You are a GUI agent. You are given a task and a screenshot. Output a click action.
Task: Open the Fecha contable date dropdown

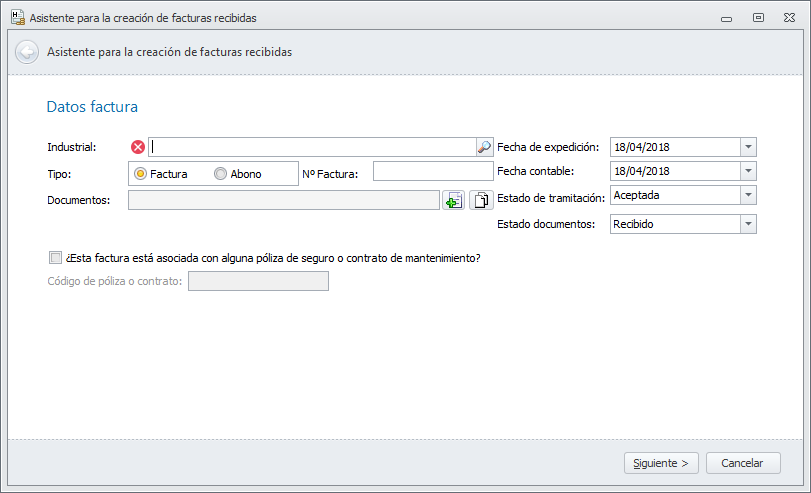[x=748, y=171]
